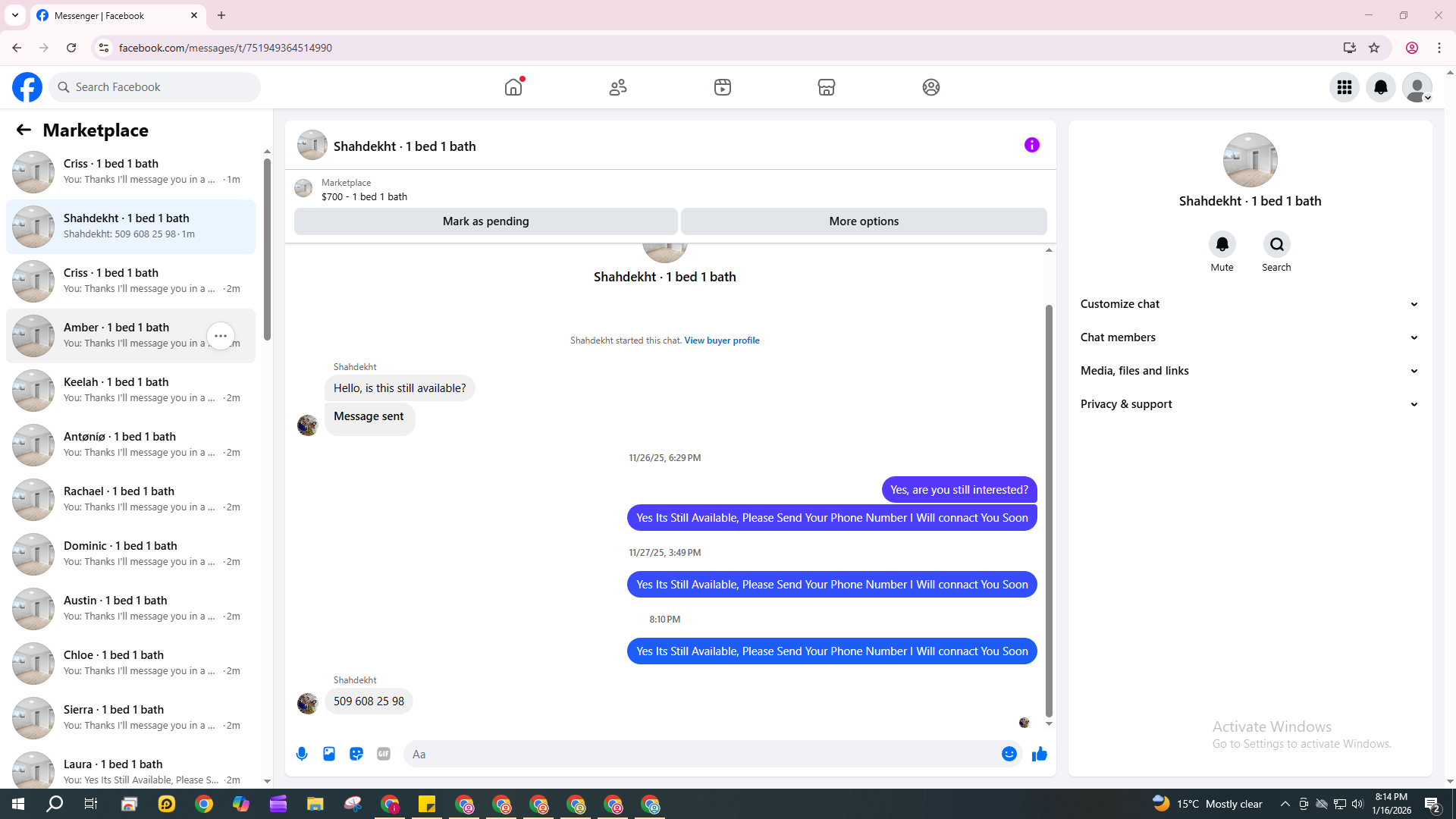
Task: Expand Media, files and links section
Action: (1249, 371)
